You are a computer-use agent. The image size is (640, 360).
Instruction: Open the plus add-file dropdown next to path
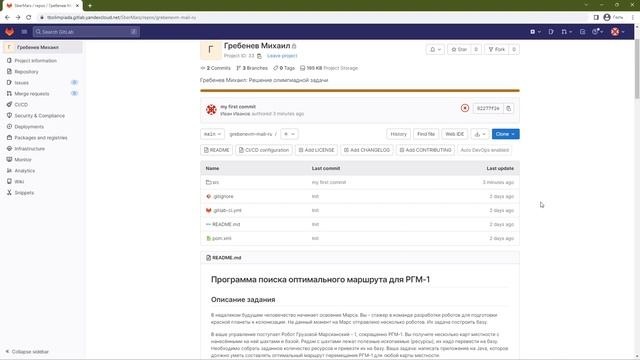pos(289,134)
